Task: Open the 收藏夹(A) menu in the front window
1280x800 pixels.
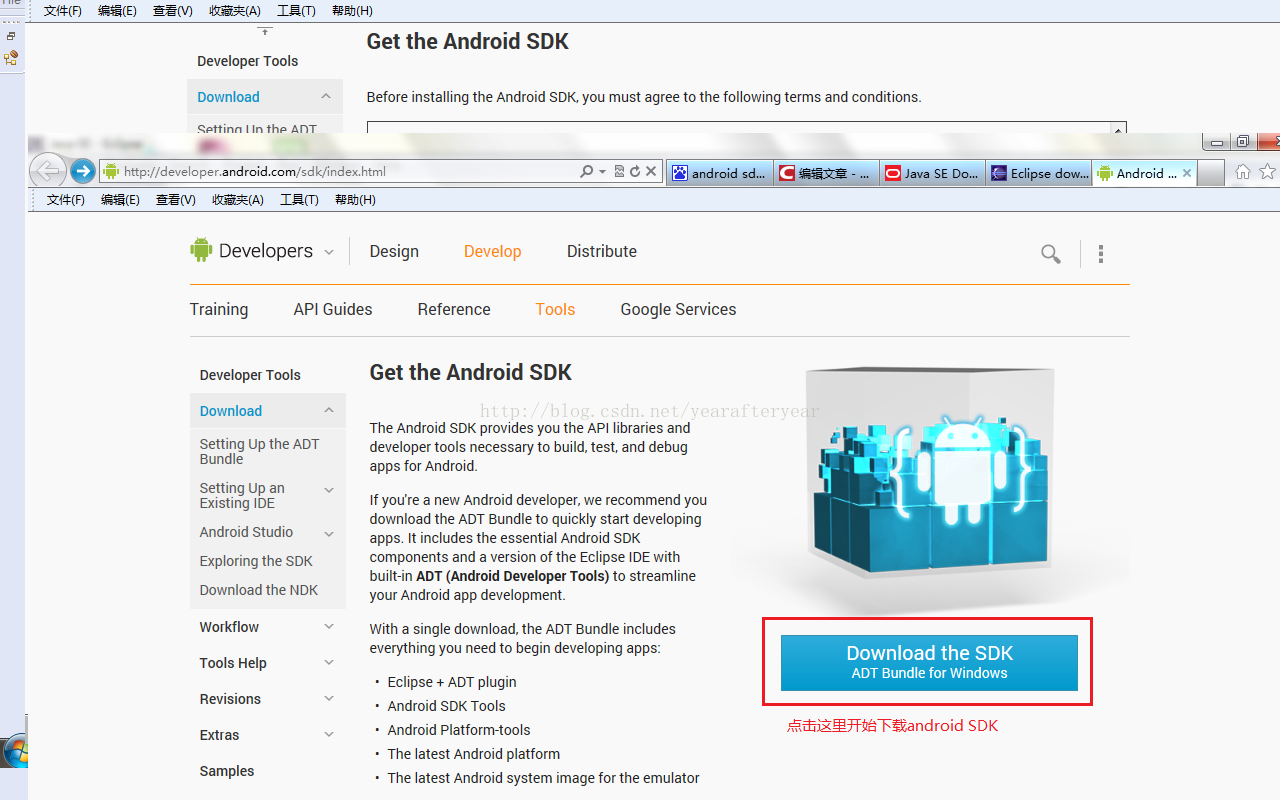Action: 237,200
